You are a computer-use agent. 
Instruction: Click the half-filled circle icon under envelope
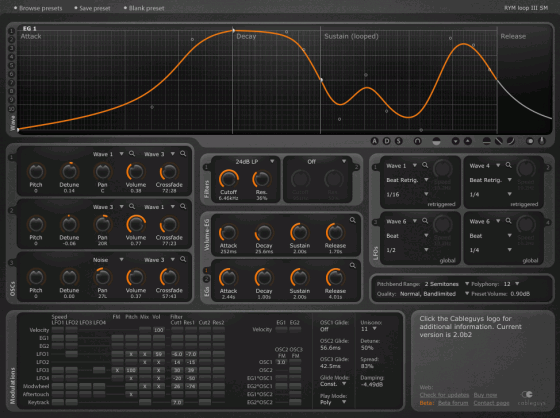[x=436, y=141]
